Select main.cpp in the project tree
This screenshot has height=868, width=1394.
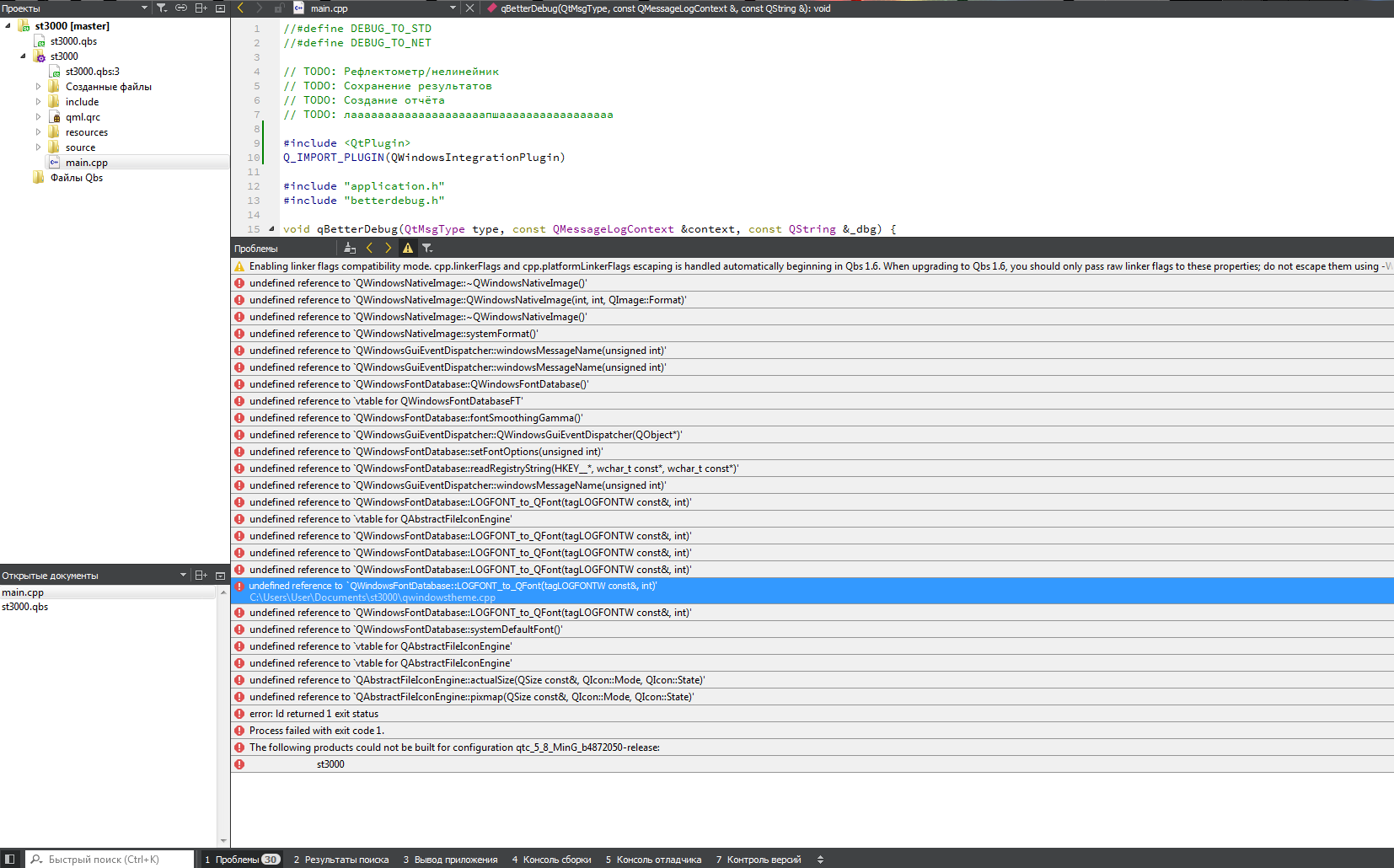coord(87,163)
